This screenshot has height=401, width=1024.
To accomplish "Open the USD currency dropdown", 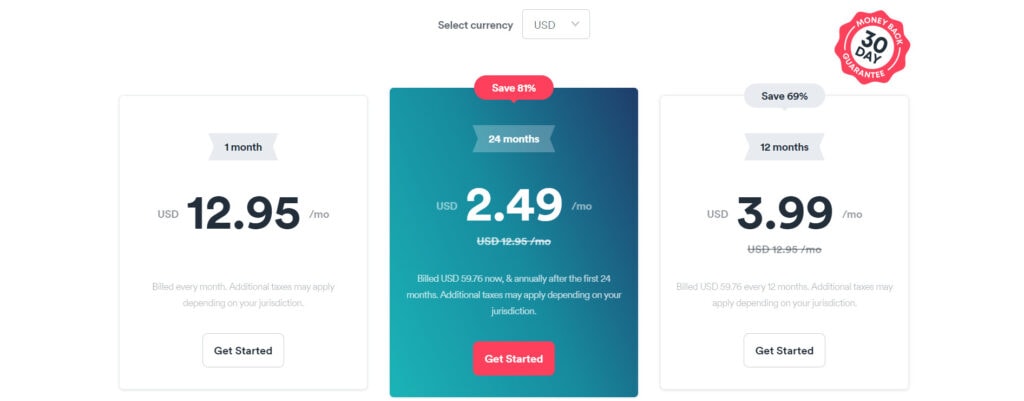I will pyautogui.click(x=556, y=24).
